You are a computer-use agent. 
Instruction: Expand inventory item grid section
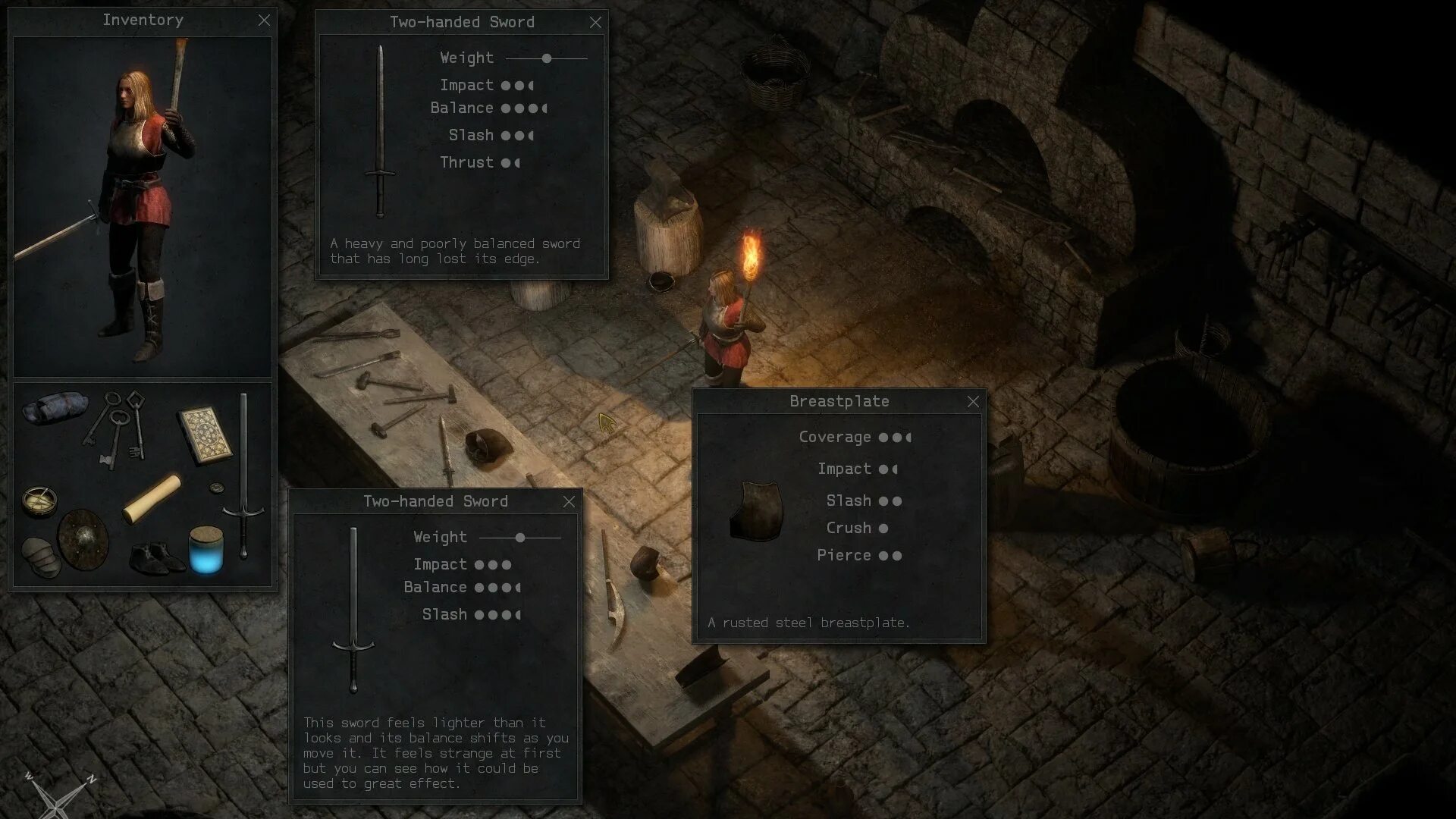[143, 377]
